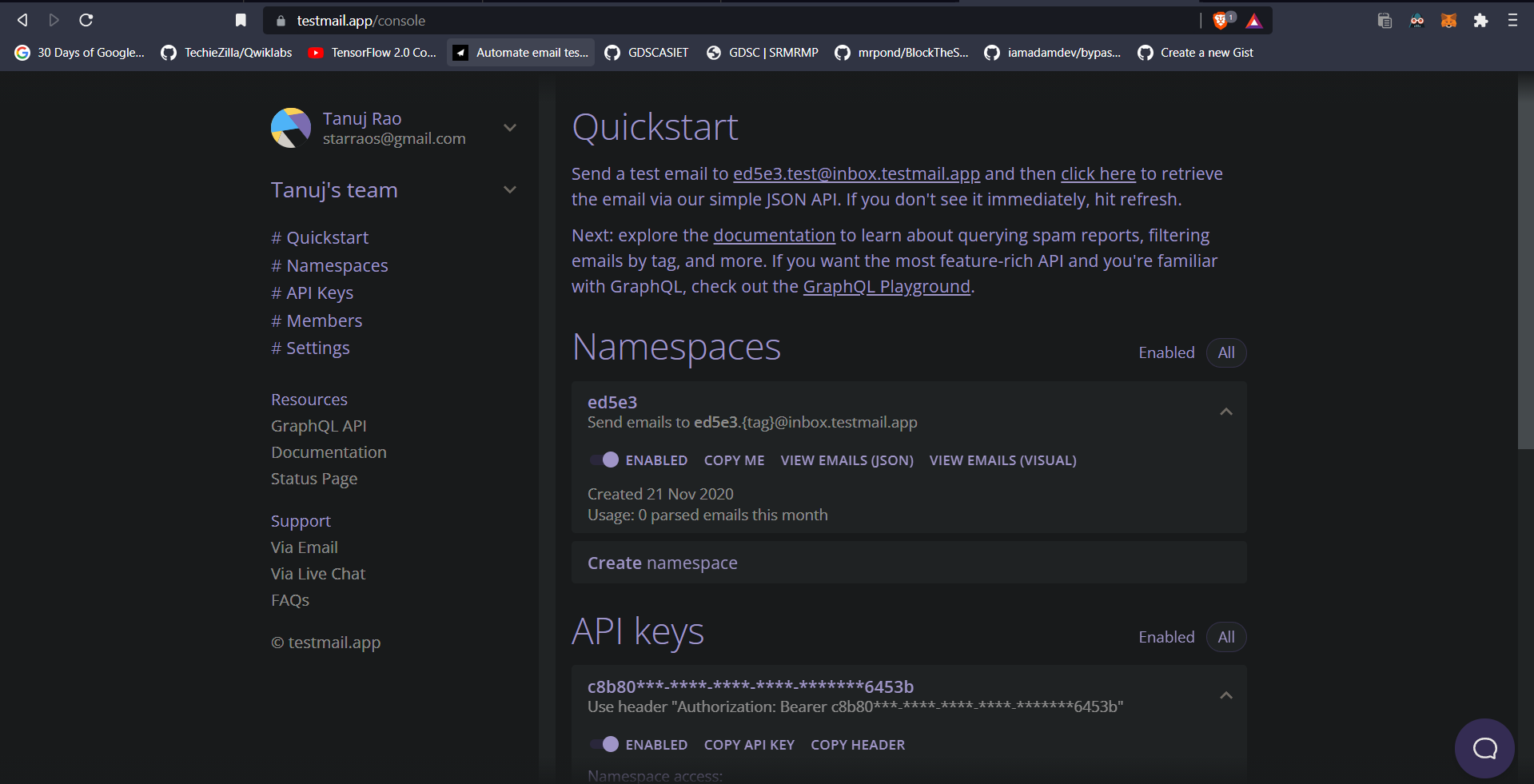Open the live chat bubble icon
Screen dimensions: 1534x784
click(1484, 748)
